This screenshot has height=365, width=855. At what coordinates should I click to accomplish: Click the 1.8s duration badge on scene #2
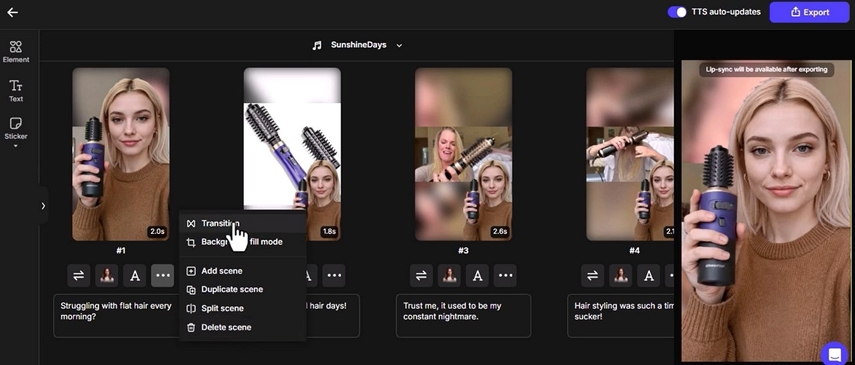[329, 231]
